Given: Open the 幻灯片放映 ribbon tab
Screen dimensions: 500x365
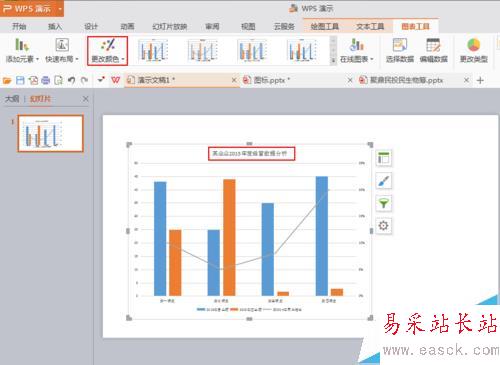Looking at the screenshot, I should (170, 26).
